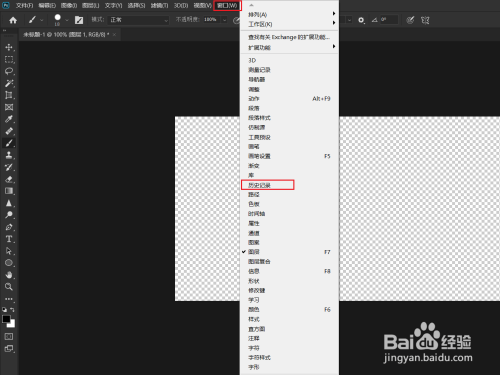Open the blend mode 正常 dropdown
The image size is (500, 375).
click(138, 20)
